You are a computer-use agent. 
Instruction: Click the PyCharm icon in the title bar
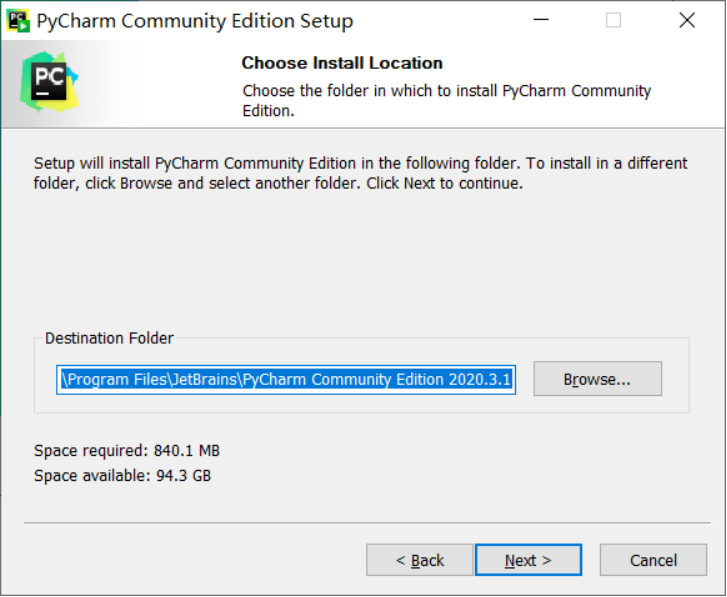tap(17, 20)
